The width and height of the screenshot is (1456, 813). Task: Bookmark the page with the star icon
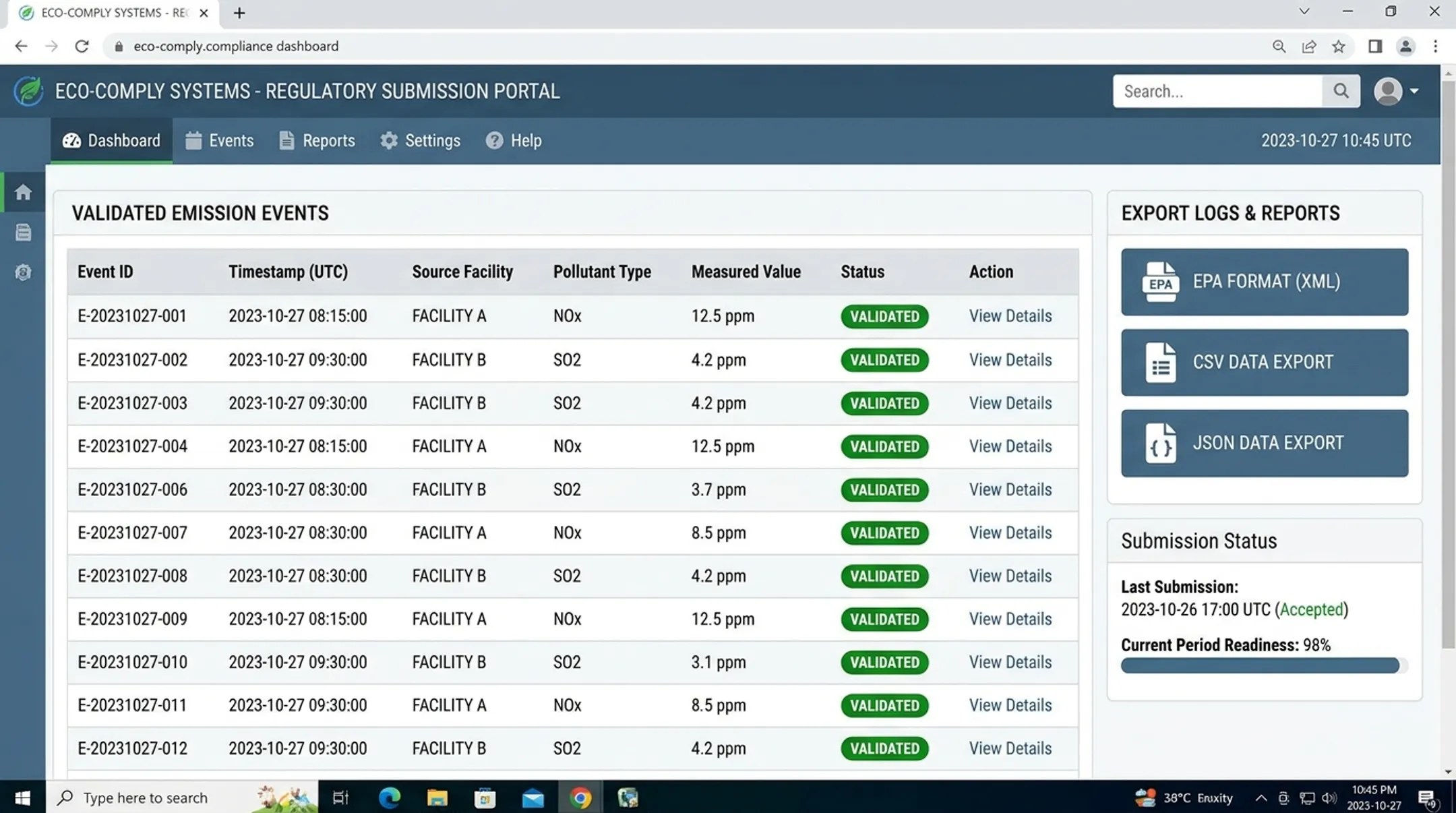1338,46
